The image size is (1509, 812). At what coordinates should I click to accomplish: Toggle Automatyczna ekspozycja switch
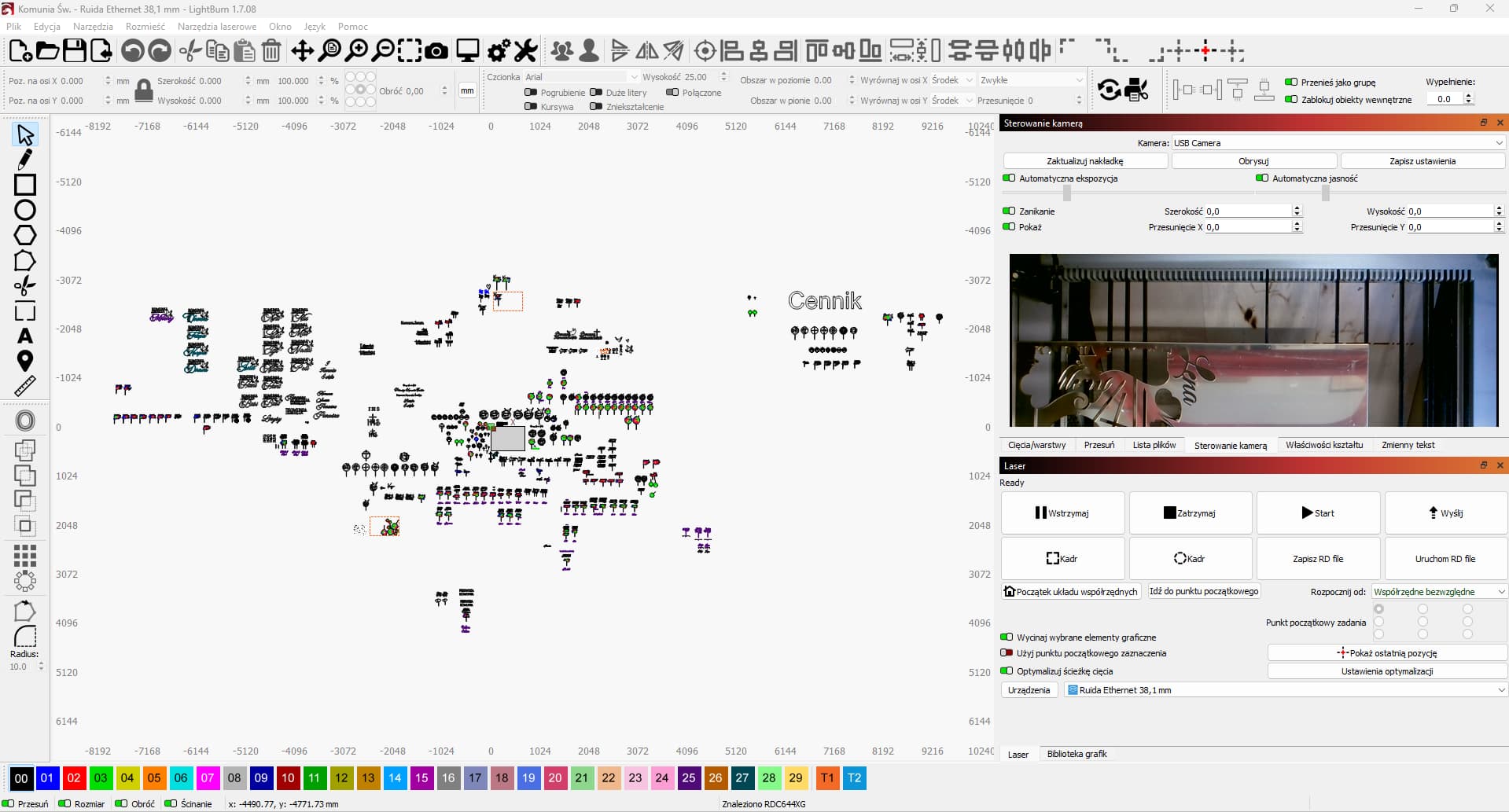(1009, 178)
